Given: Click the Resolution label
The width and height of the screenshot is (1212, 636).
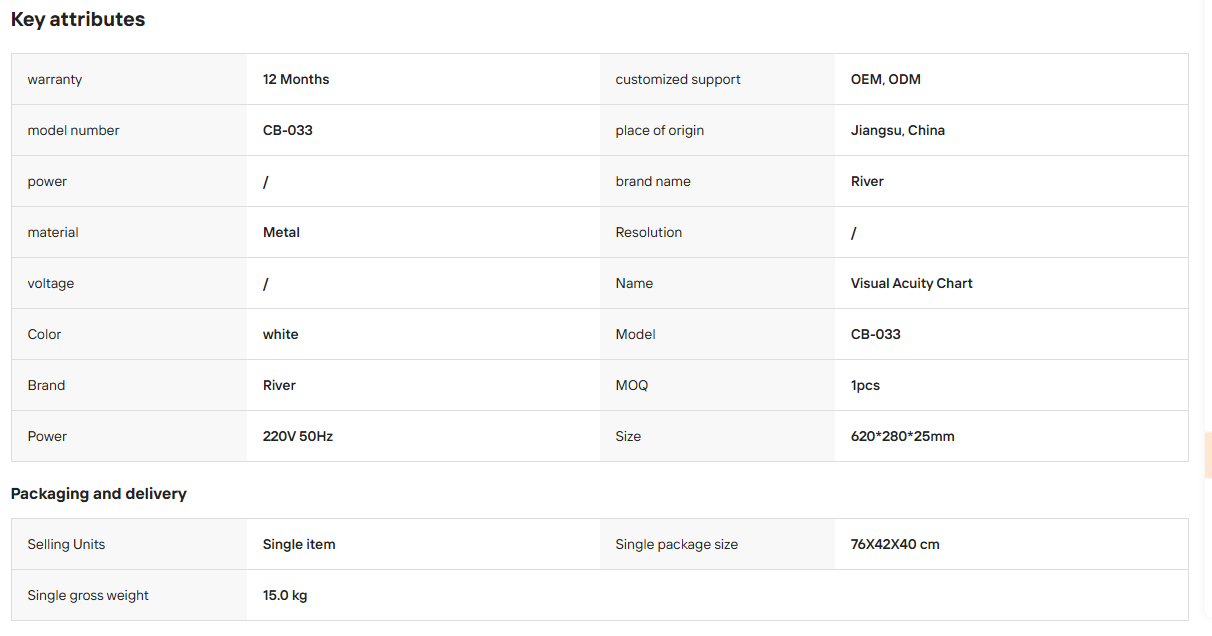Looking at the screenshot, I should 649,232.
